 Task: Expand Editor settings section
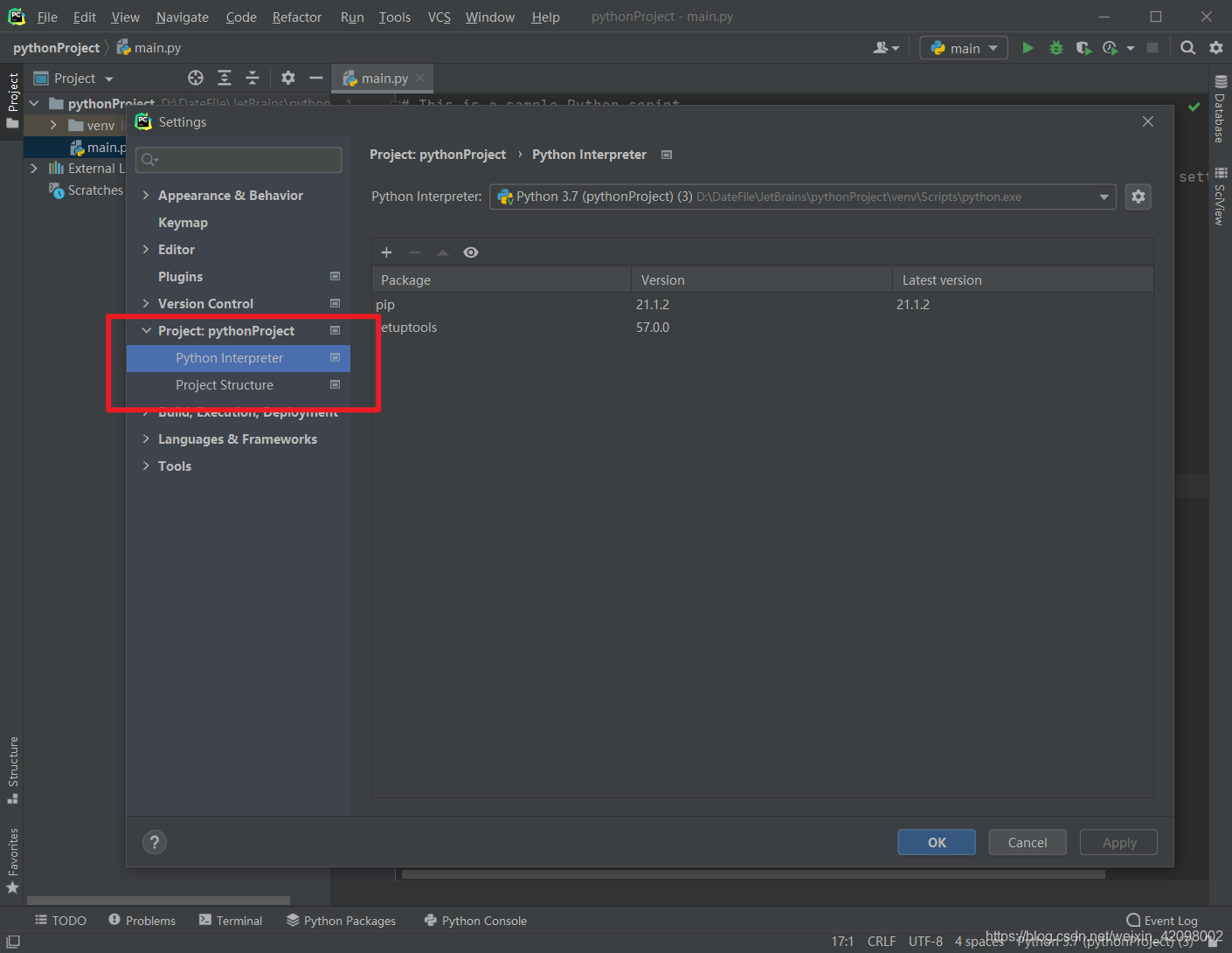tap(146, 250)
